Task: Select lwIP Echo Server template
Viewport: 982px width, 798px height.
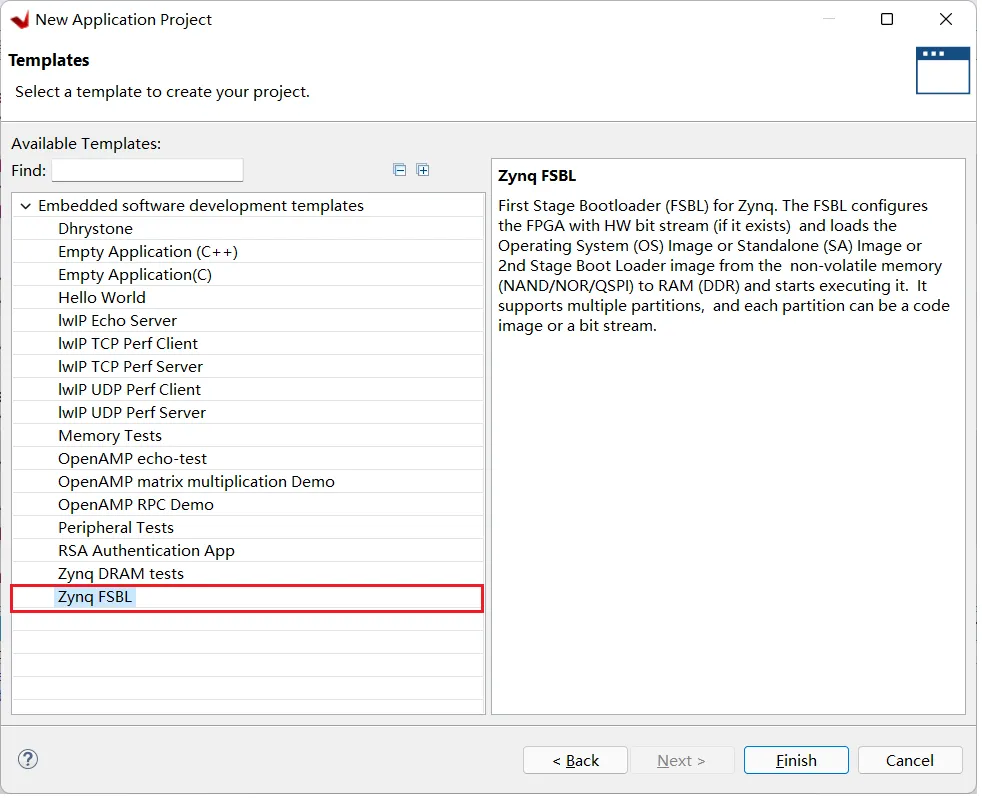Action: point(249,322)
